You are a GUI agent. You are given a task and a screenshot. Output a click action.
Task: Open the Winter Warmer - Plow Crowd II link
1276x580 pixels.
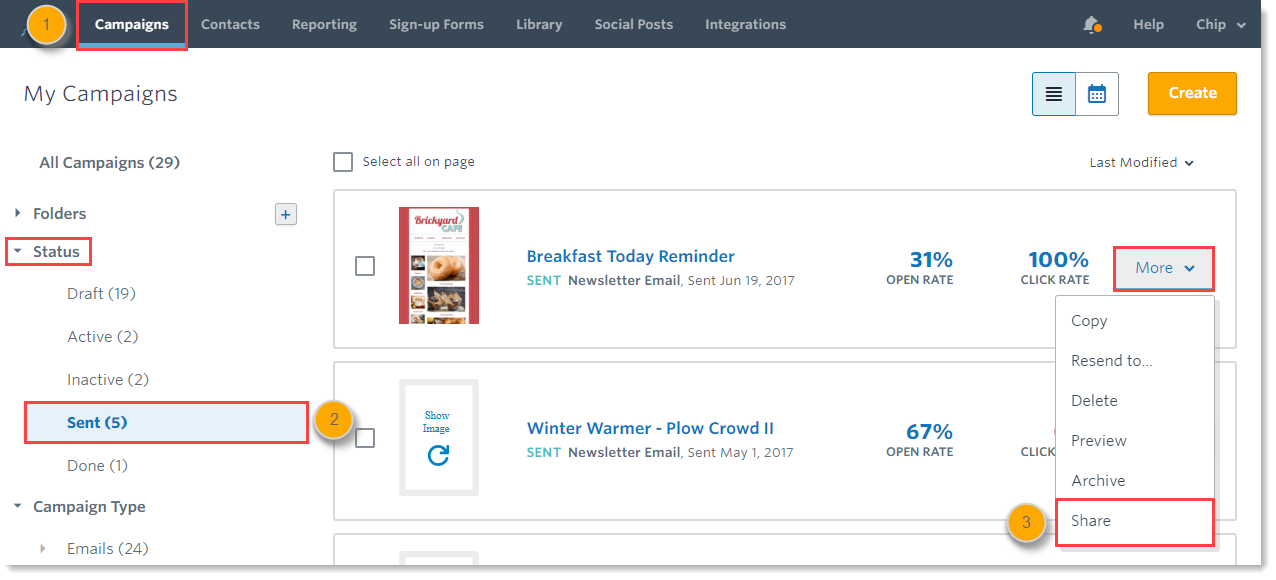point(650,428)
